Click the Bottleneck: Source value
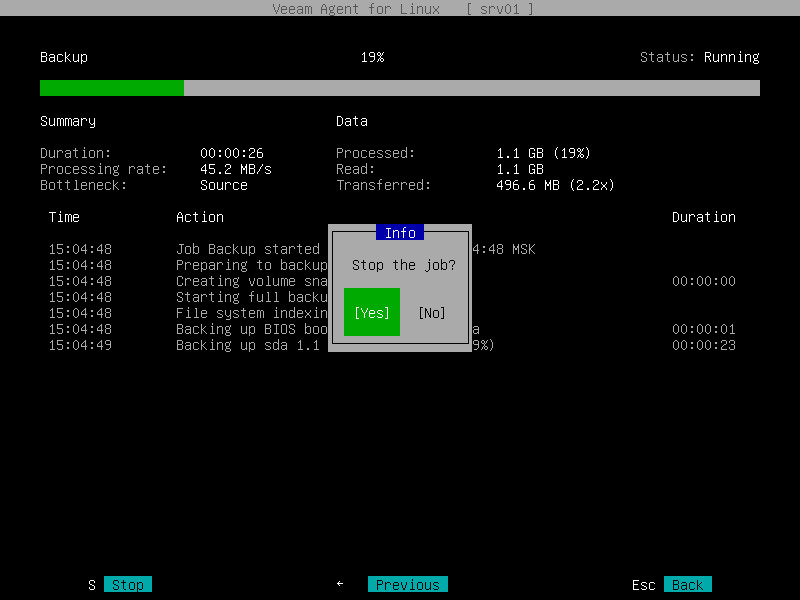Image resolution: width=800 pixels, height=600 pixels. click(x=224, y=185)
